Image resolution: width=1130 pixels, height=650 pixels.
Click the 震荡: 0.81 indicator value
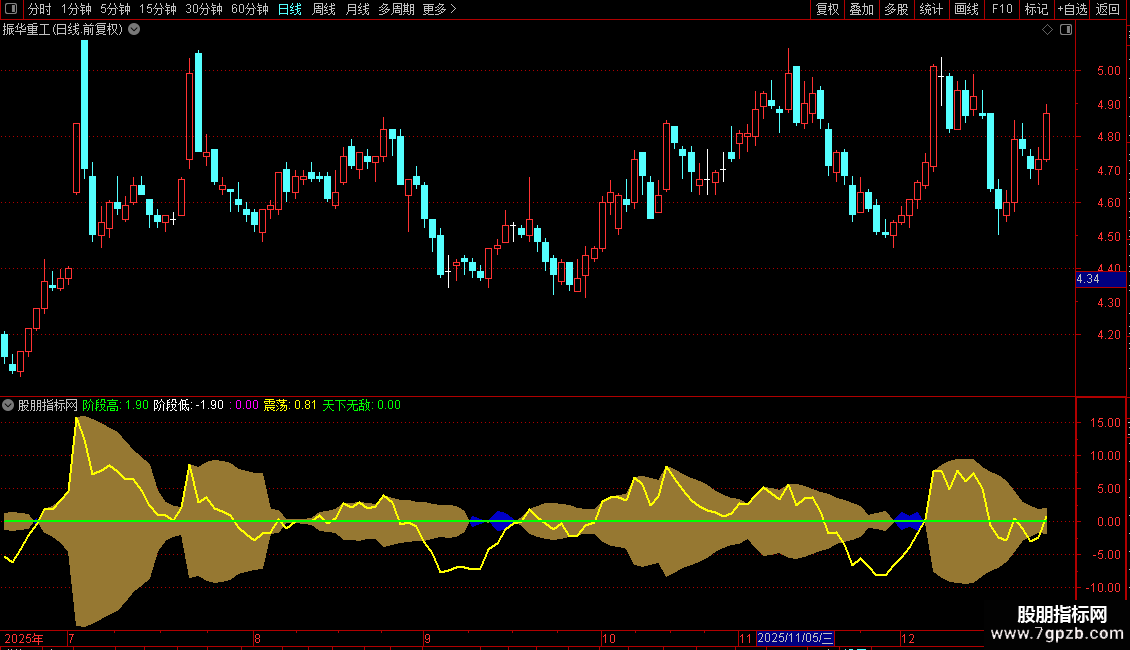tap(290, 405)
